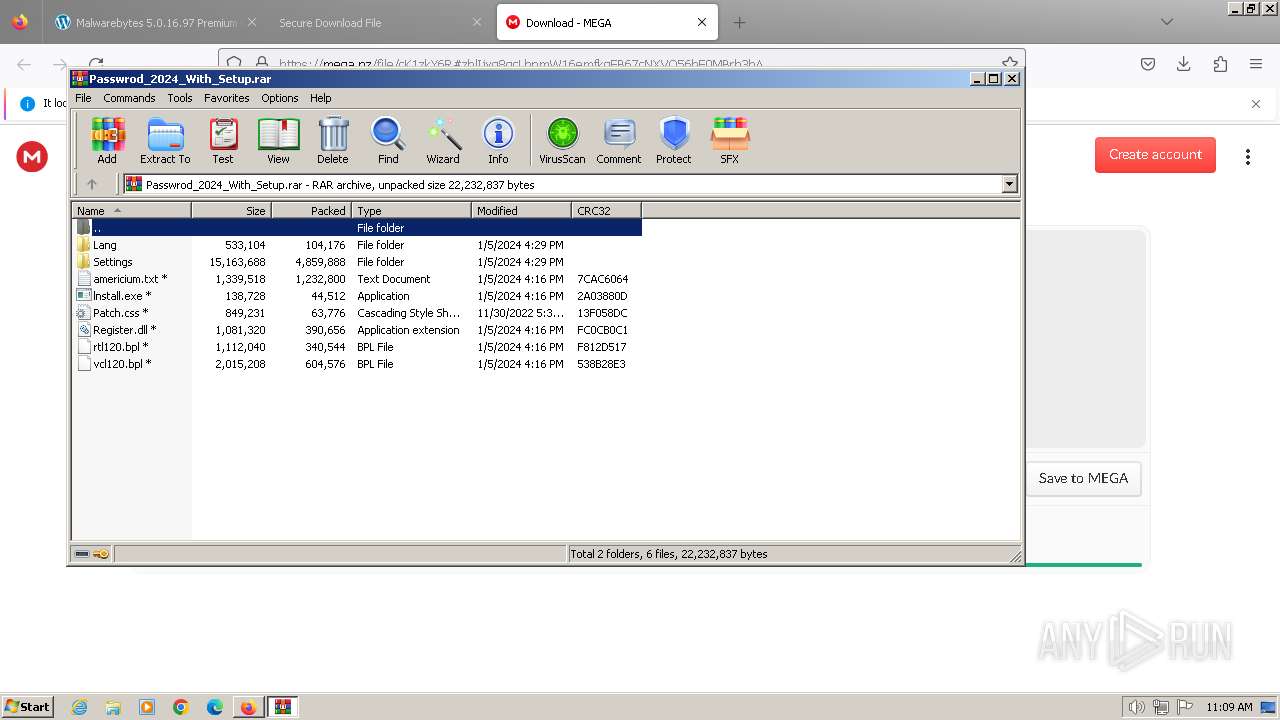The width and height of the screenshot is (1280, 720).
Task: Select the rtl120.bpl file
Action: pos(357,347)
